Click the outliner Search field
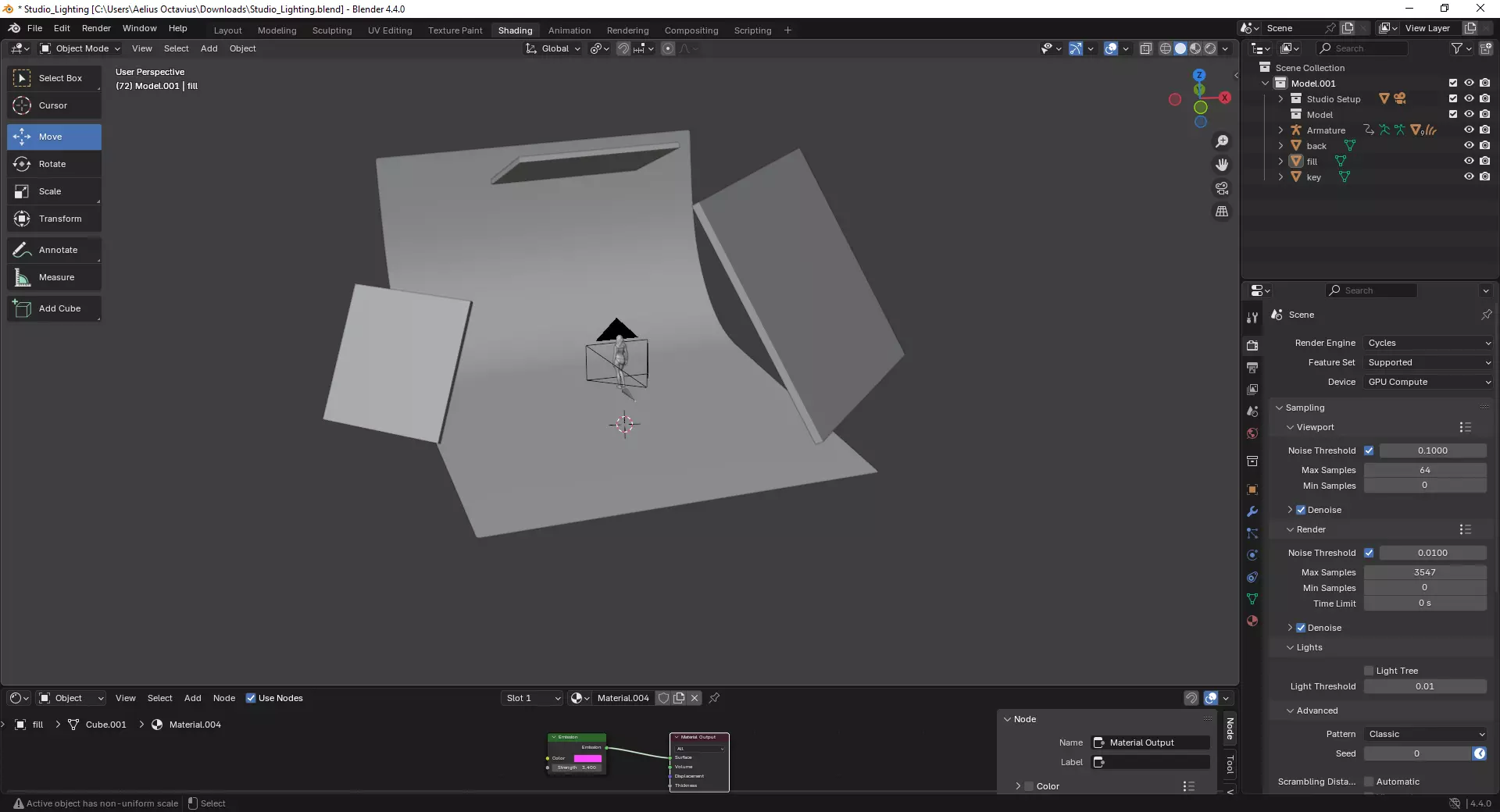This screenshot has height=812, width=1500. [x=1363, y=48]
